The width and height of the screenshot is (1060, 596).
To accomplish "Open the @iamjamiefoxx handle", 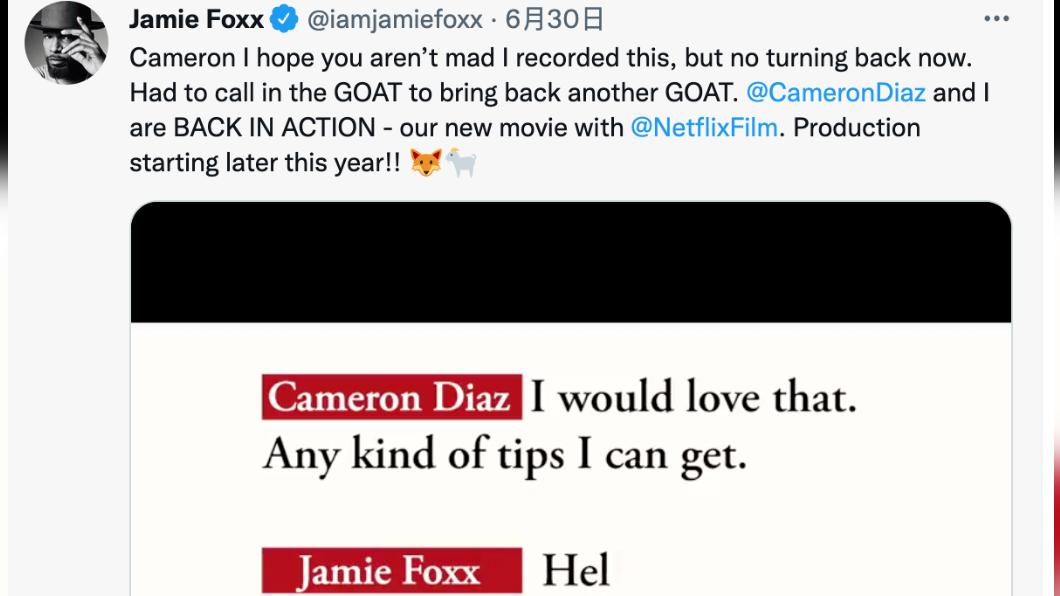I will [x=395, y=20].
